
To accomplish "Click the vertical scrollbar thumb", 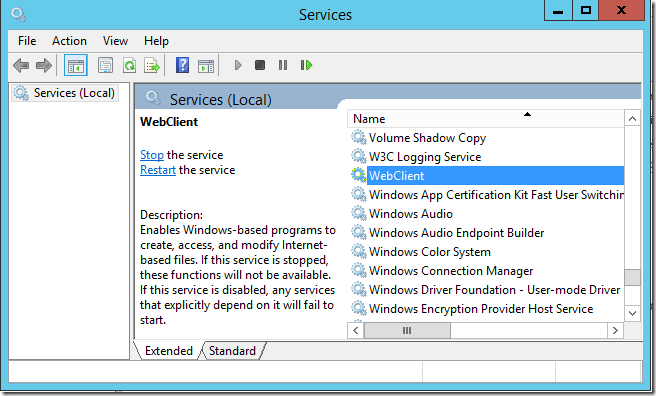I will click(632, 277).
